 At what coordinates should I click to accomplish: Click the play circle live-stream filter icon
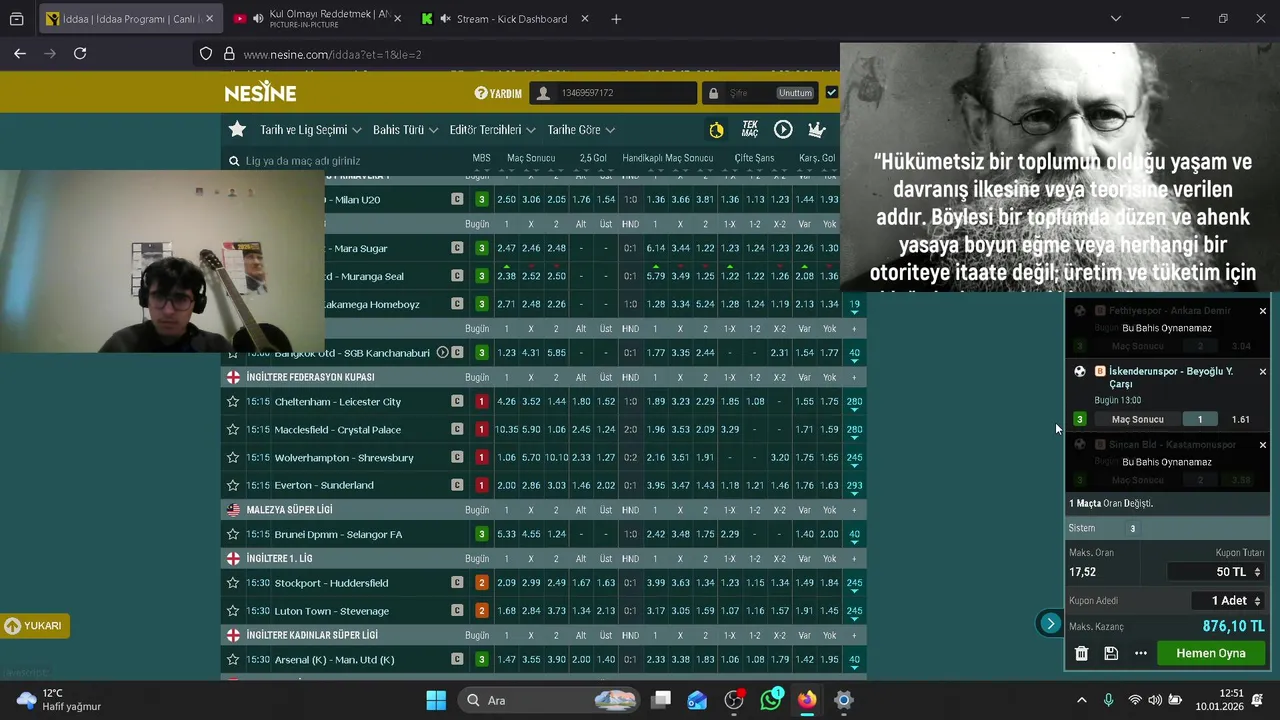pyautogui.click(x=783, y=129)
